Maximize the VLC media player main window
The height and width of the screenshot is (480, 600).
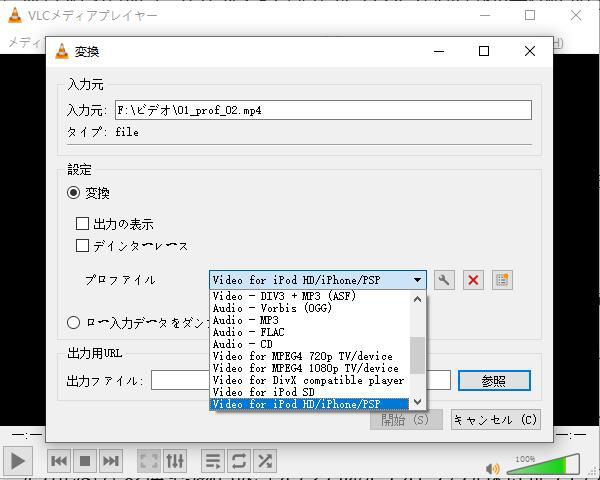click(x=530, y=15)
